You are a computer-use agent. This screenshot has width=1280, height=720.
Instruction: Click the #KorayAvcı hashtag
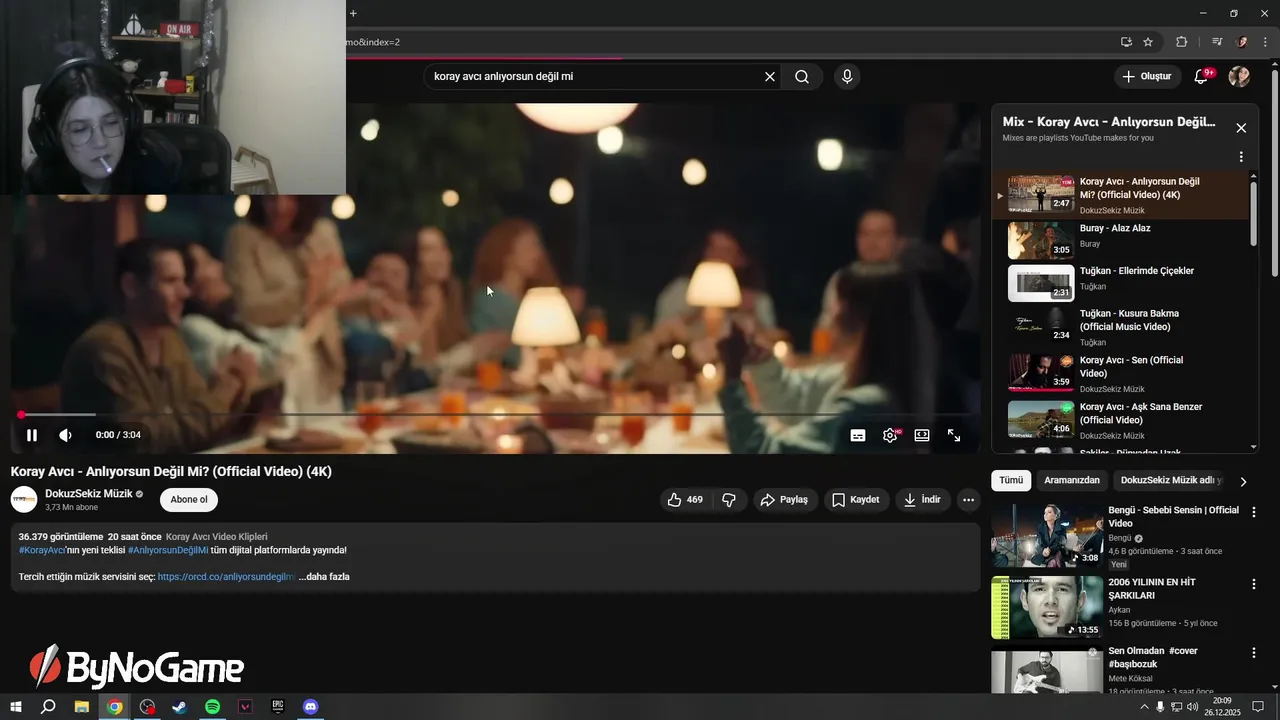[x=42, y=550]
